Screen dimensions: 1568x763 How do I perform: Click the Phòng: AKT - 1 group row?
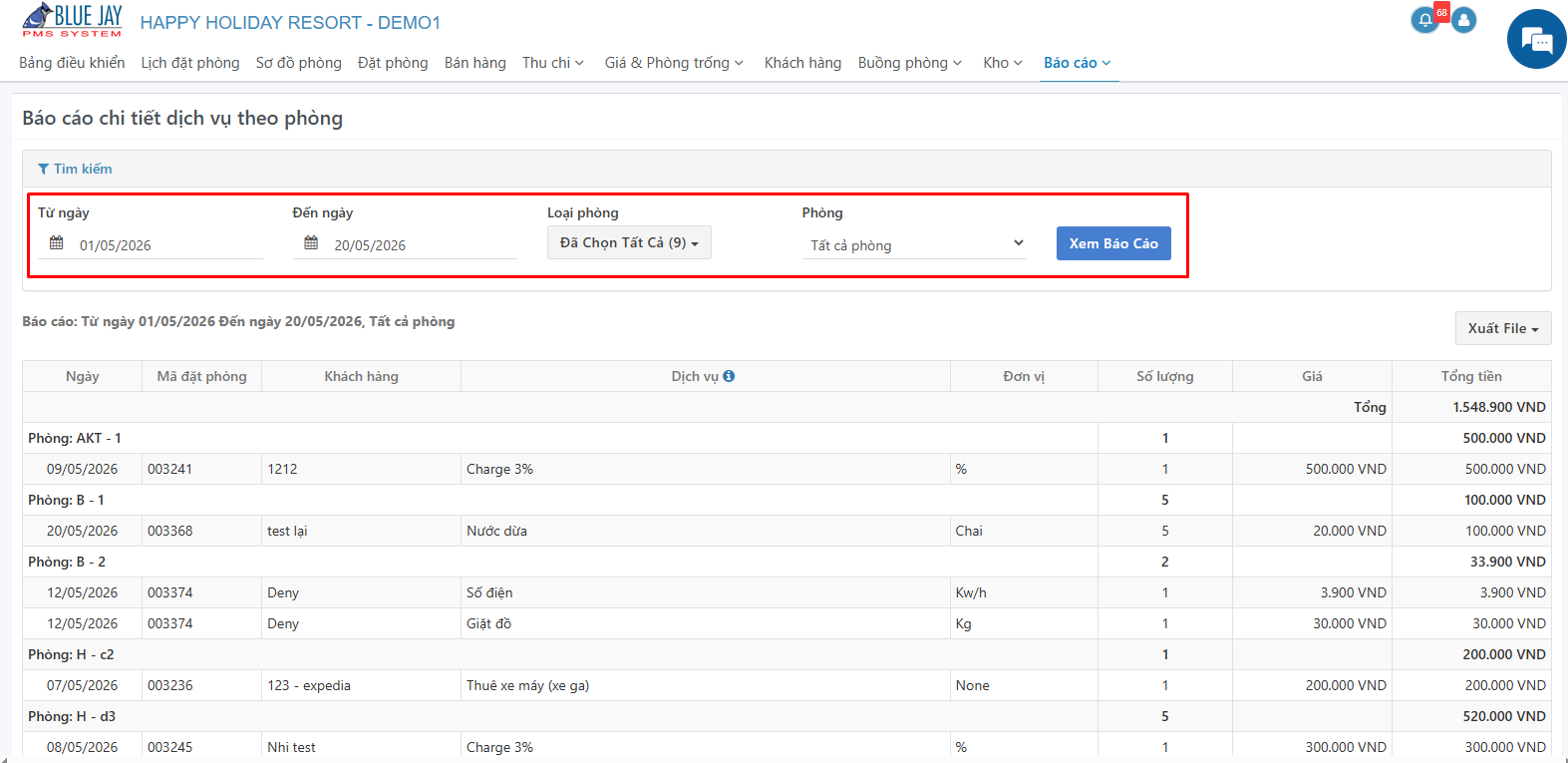pyautogui.click(x=786, y=438)
